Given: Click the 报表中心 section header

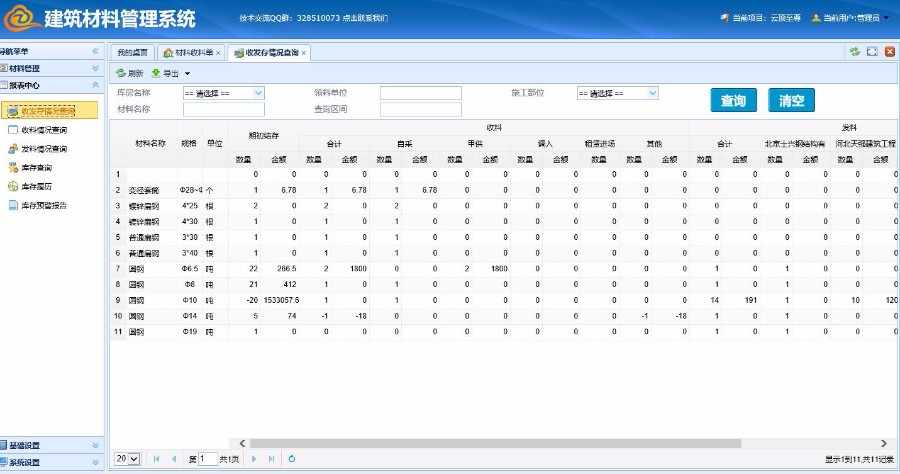Looking at the screenshot, I should 52,85.
